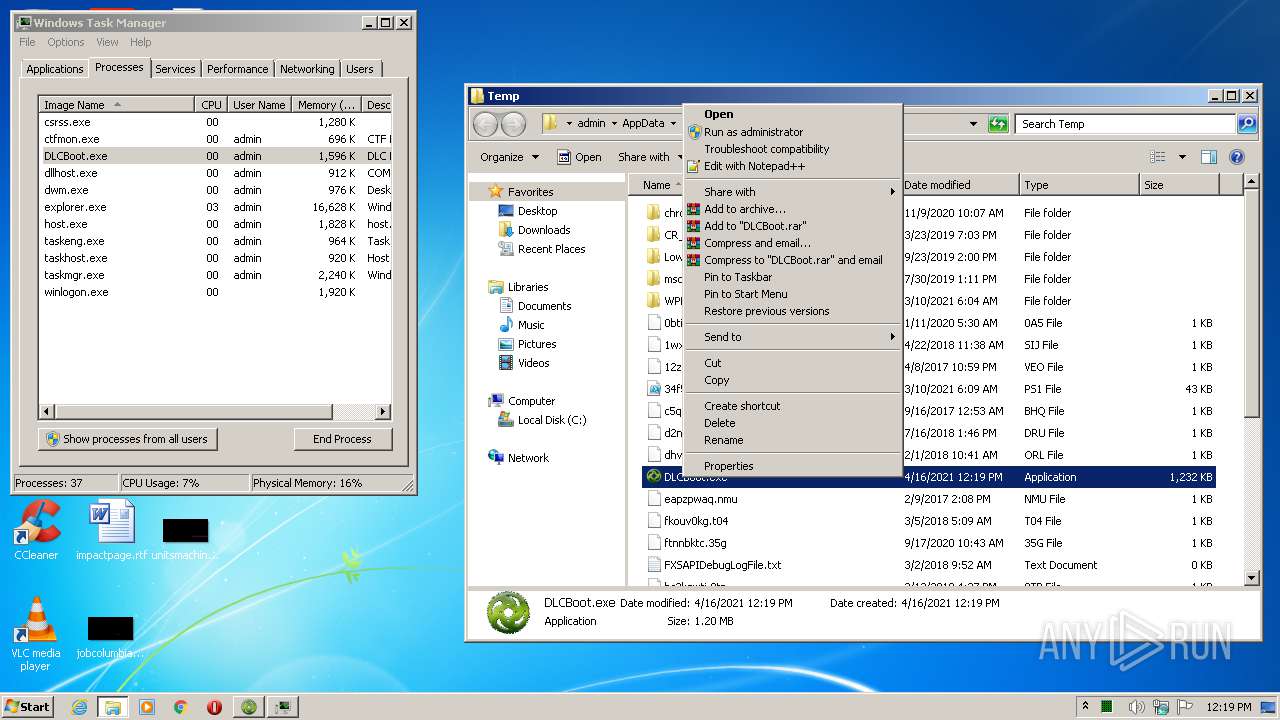Screen dimensions: 1280x720
Task: Select Downloads in Favorites
Action: pos(544,230)
